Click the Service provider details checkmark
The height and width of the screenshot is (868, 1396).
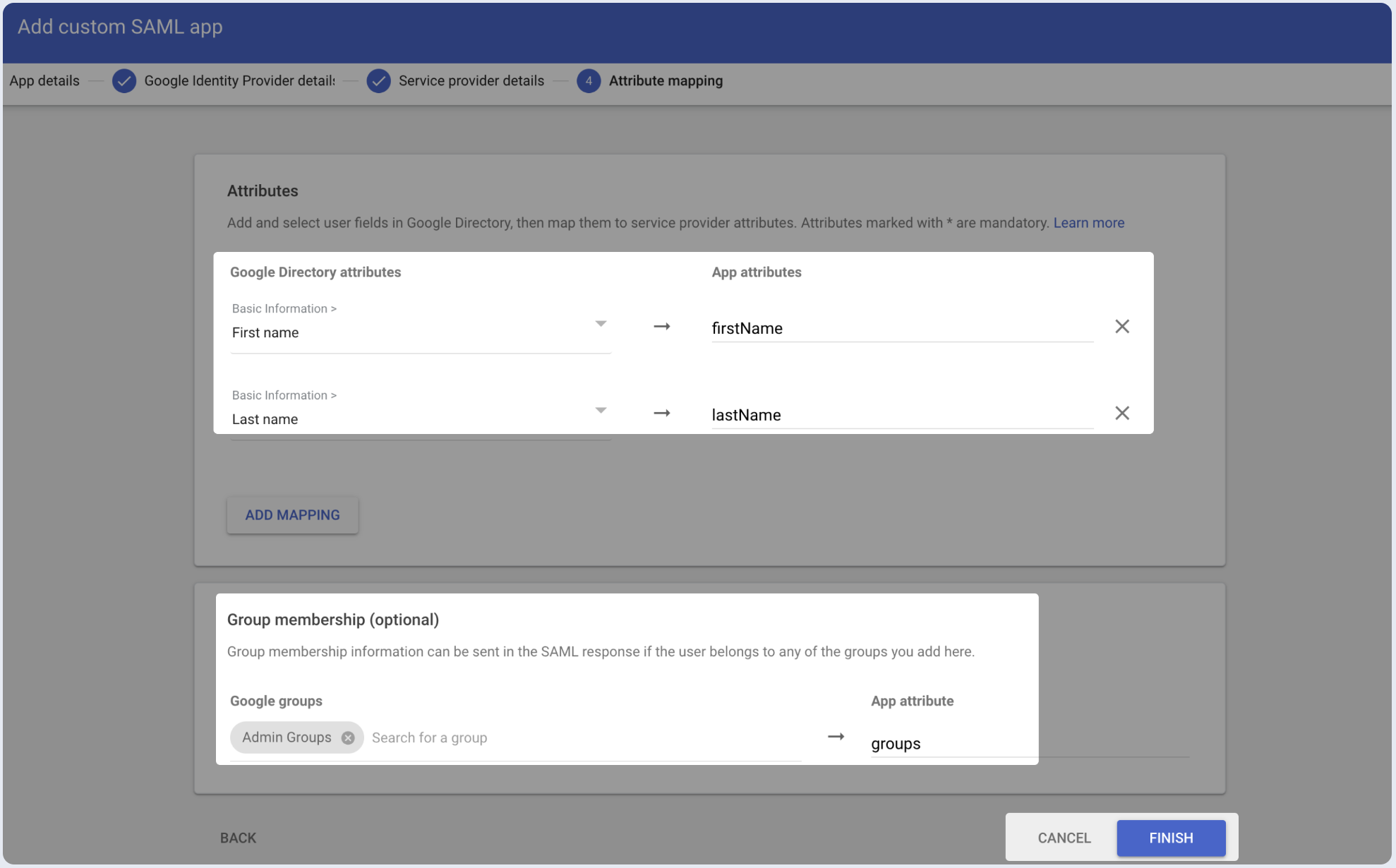[379, 81]
